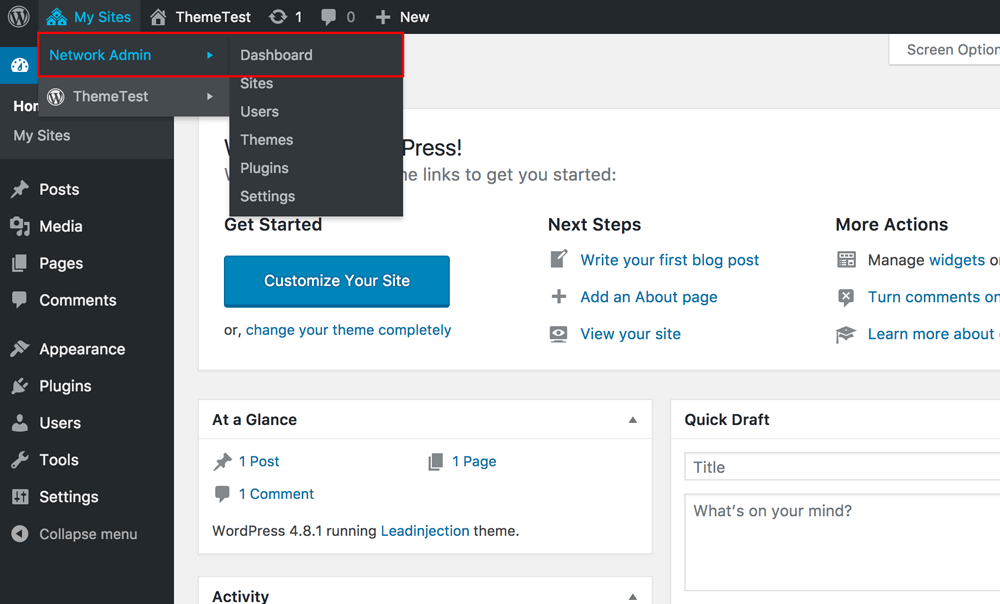
Task: Select Network Admin in My Sites menu
Action: tap(100, 55)
